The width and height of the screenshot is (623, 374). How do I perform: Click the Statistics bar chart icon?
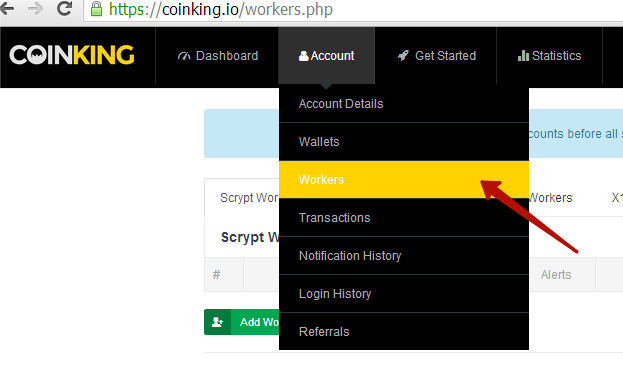523,56
